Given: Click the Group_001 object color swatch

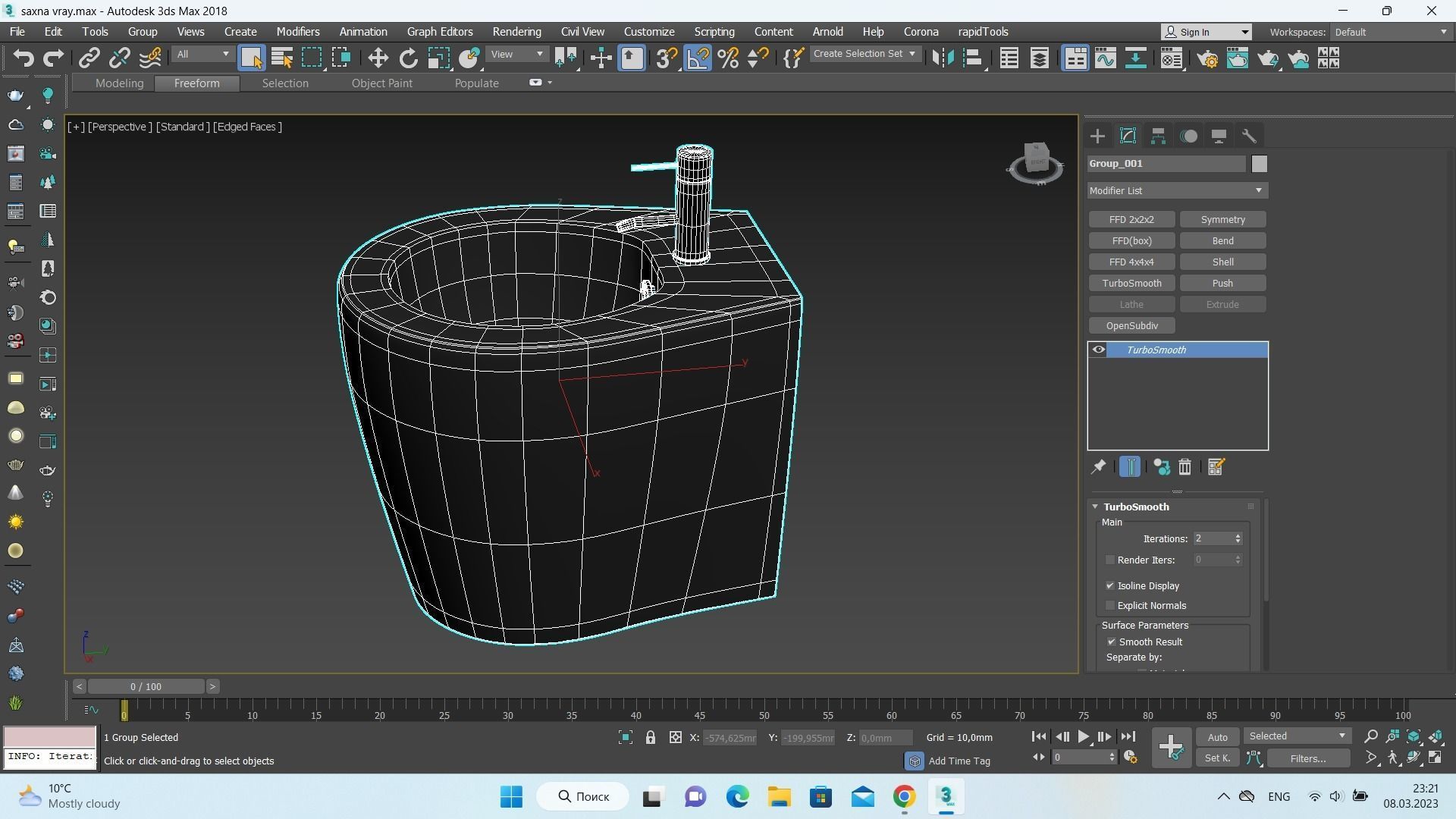Looking at the screenshot, I should (x=1259, y=164).
